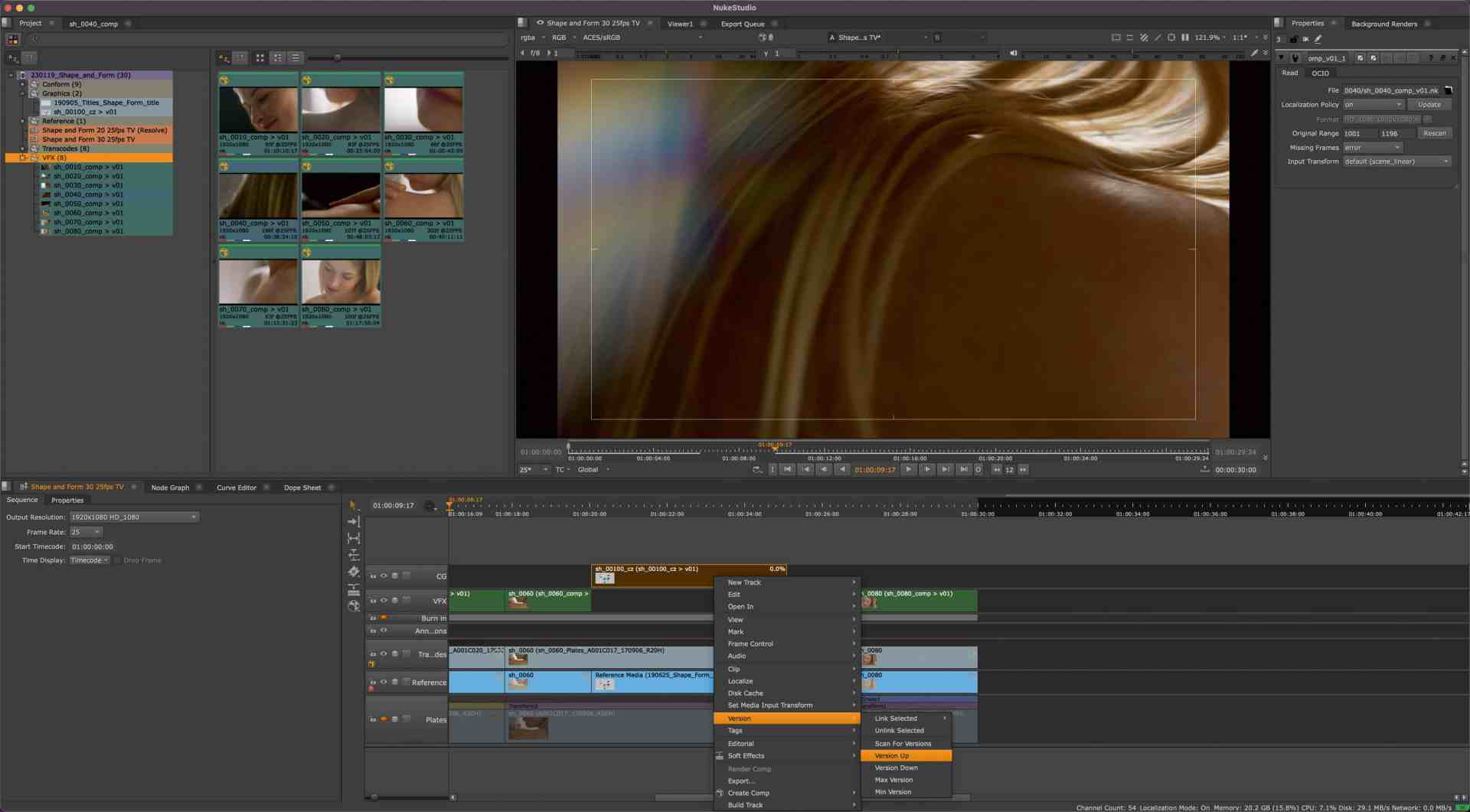This screenshot has width=1470, height=812.
Task: Toggle the wipe compare icon in the viewer toolbar
Action: click(x=1144, y=37)
